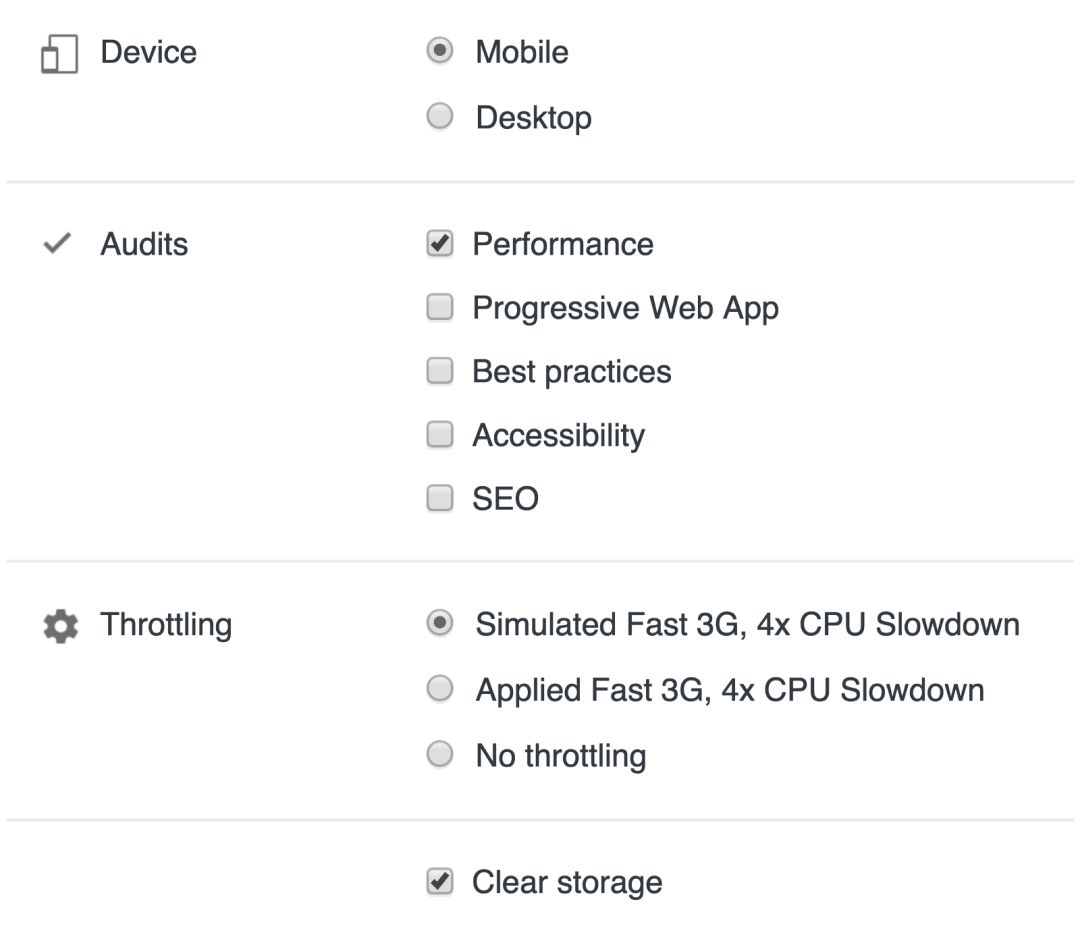The height and width of the screenshot is (937, 1080).
Task: Click the Device section heading text
Action: (148, 52)
